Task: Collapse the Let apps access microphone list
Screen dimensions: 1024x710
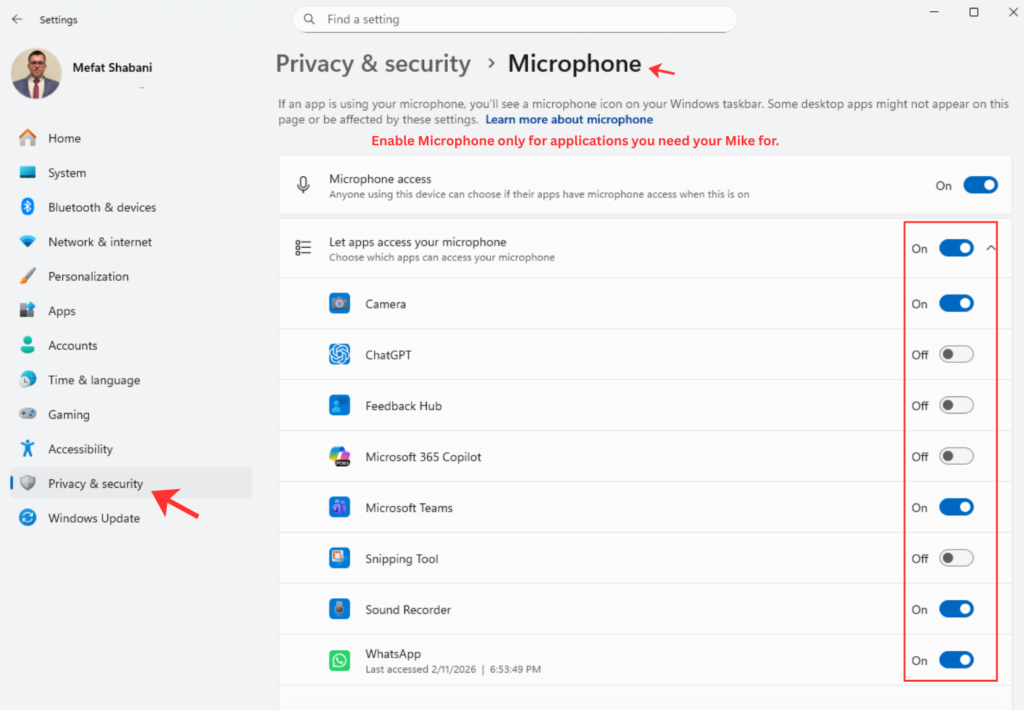Action: (x=991, y=248)
